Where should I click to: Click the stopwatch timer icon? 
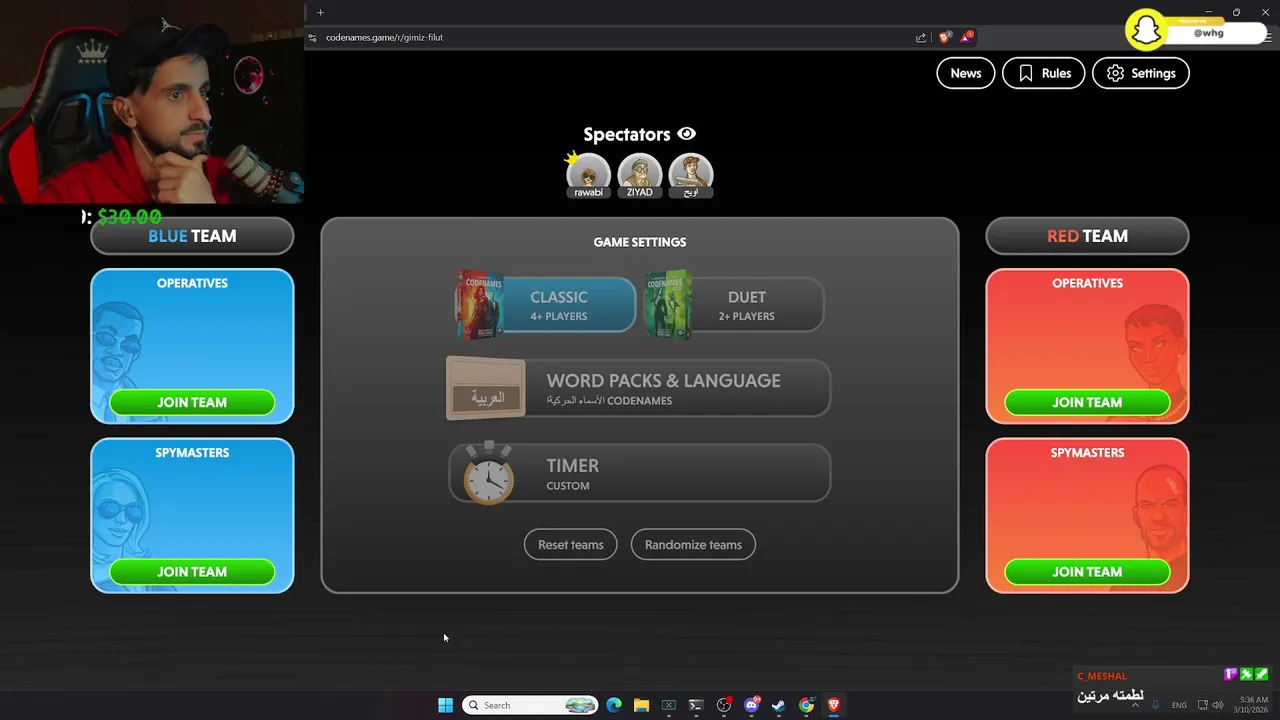click(489, 473)
